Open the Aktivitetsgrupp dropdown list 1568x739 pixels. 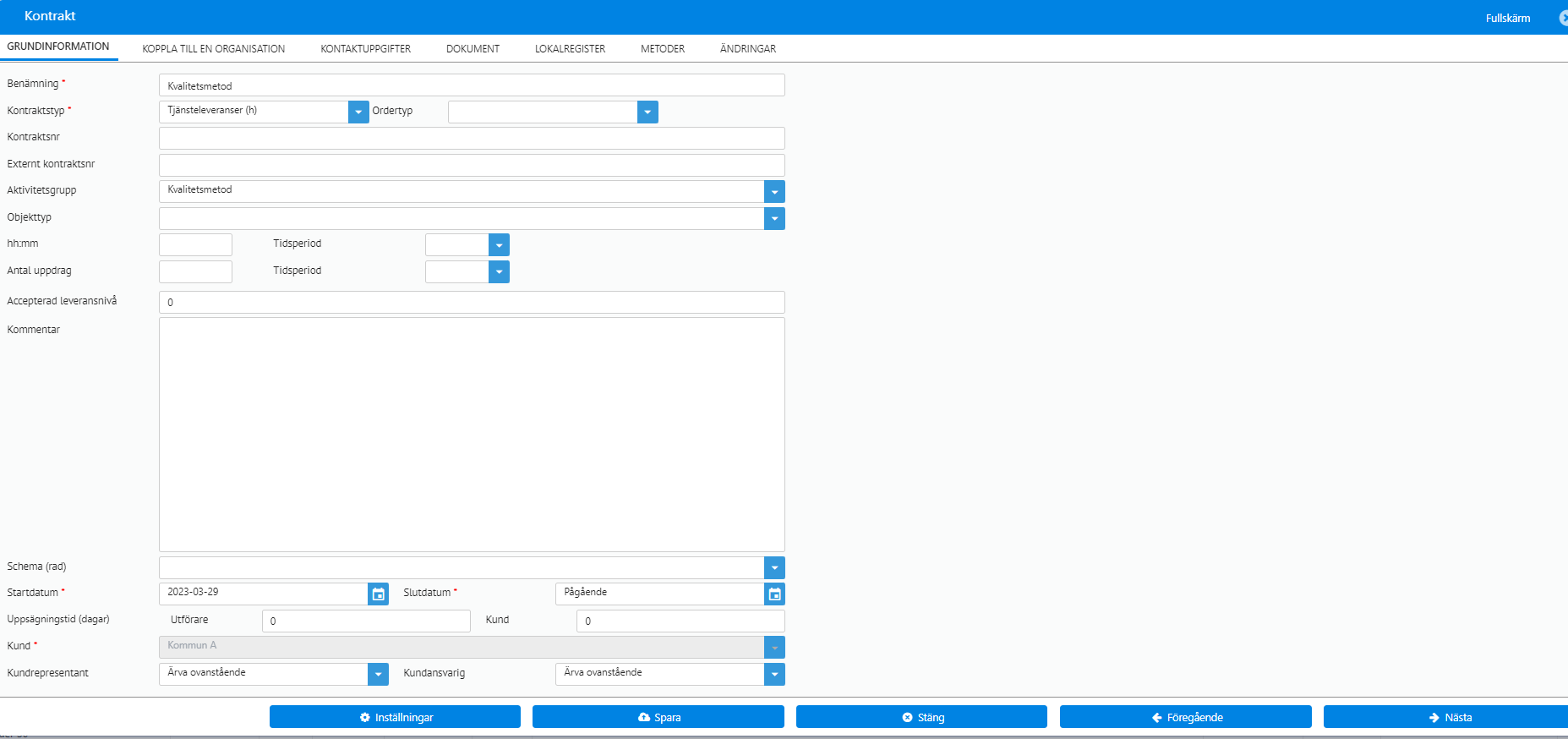pyautogui.click(x=774, y=192)
